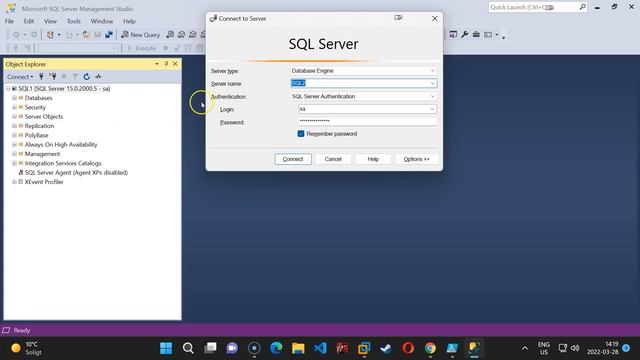Pin the Object Explorer panel with pushpin
Viewport: 640px width, 360px height.
pos(166,64)
